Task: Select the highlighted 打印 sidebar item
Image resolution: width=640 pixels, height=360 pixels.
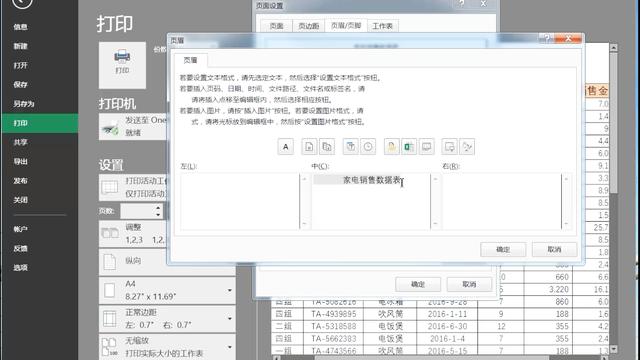Action: point(39,123)
